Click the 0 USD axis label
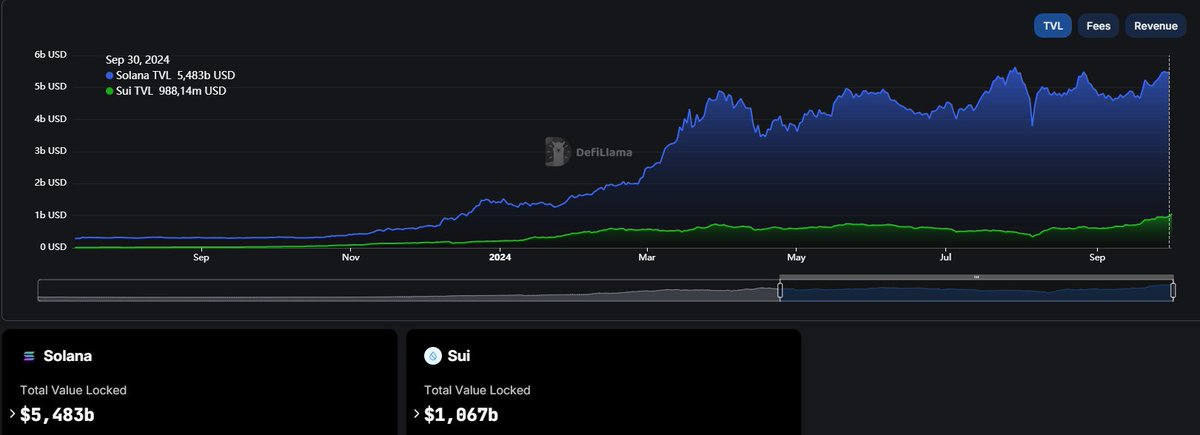The height and width of the screenshot is (435, 1200). [53, 247]
